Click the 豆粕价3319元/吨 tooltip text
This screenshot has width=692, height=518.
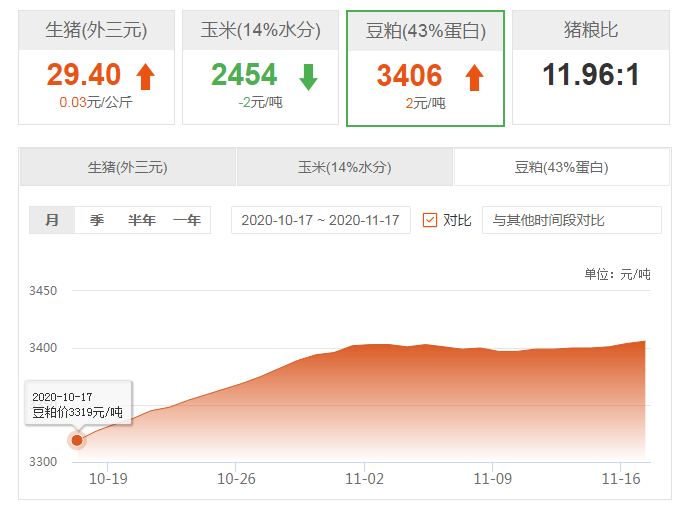click(x=77, y=412)
